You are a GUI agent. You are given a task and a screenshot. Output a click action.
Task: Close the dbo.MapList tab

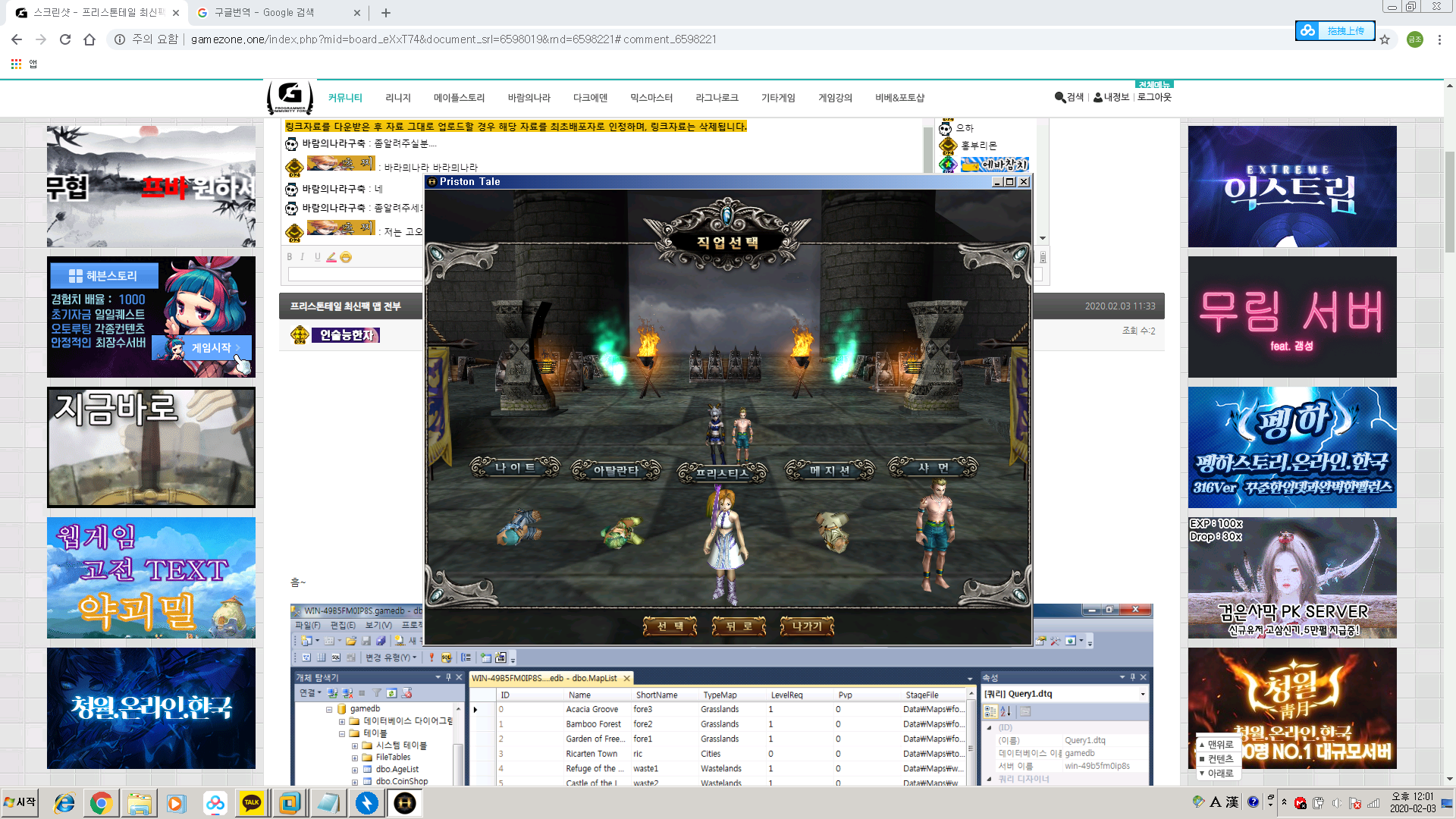click(626, 678)
